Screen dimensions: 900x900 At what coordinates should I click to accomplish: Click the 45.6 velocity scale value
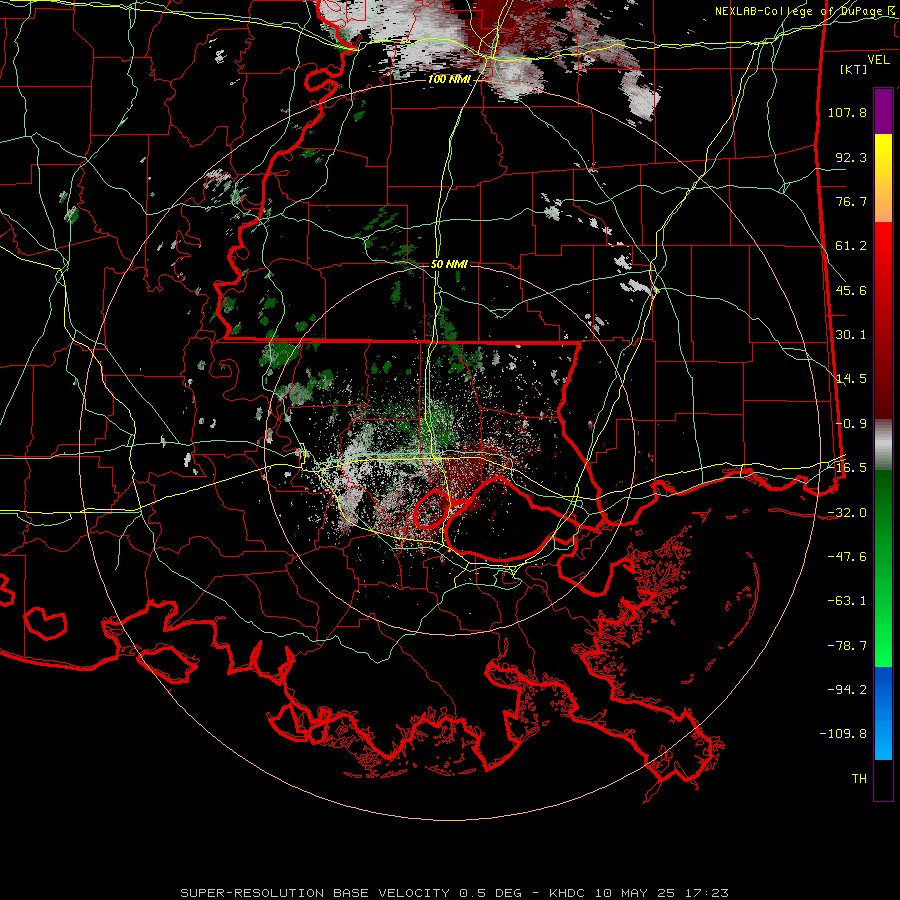pyautogui.click(x=851, y=290)
